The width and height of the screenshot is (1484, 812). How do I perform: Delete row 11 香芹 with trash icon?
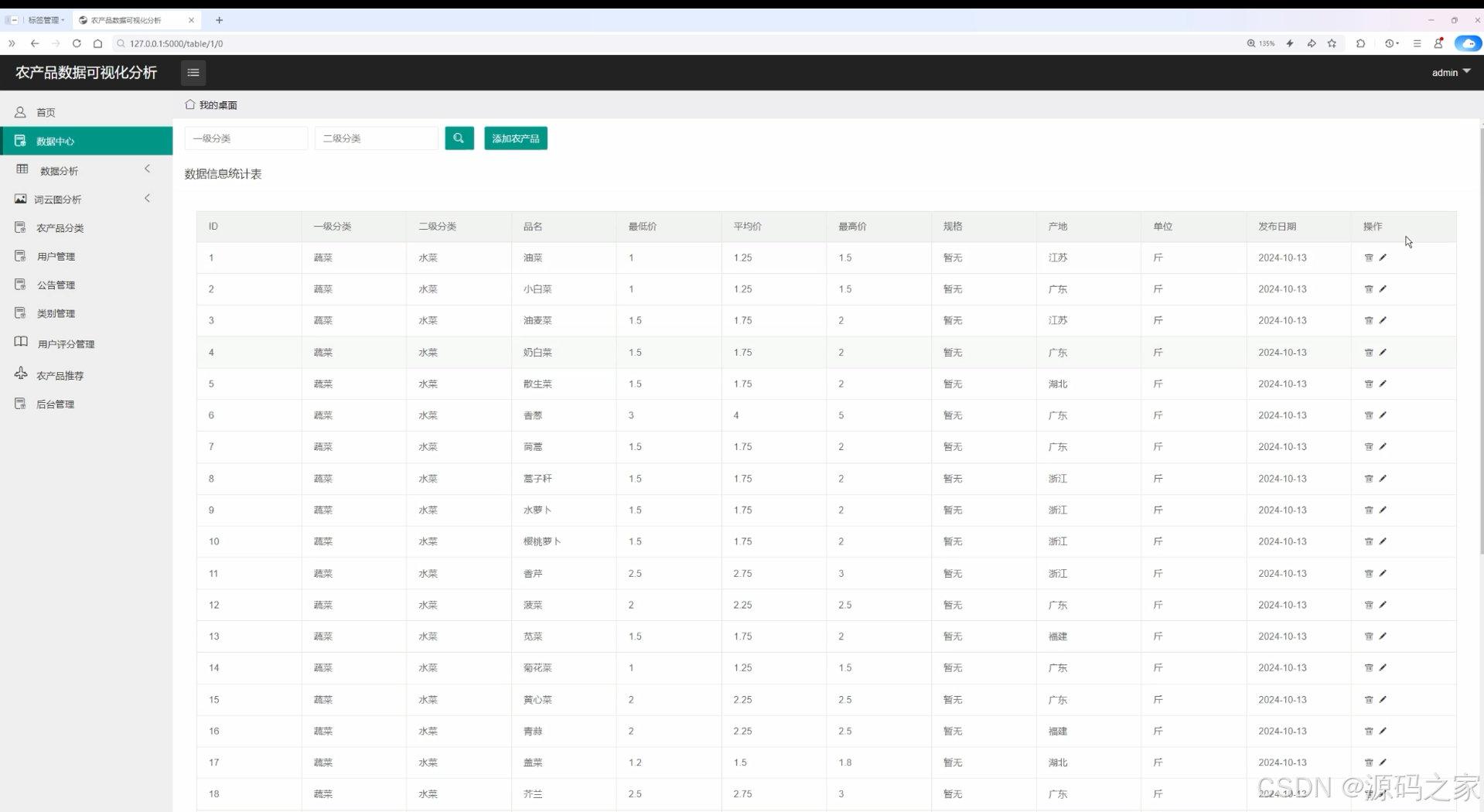pos(1369,573)
